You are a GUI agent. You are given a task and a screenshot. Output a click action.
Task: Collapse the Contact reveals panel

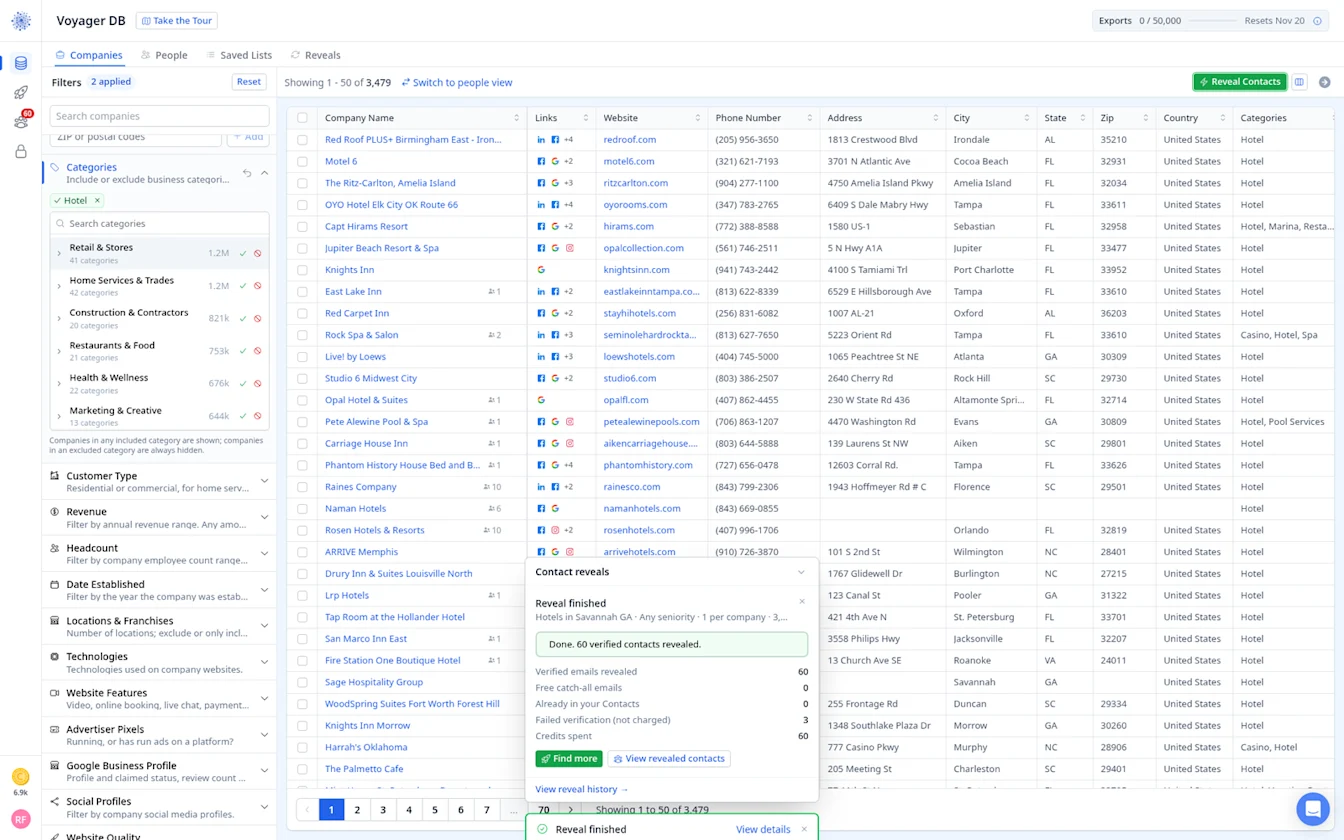[x=801, y=572]
